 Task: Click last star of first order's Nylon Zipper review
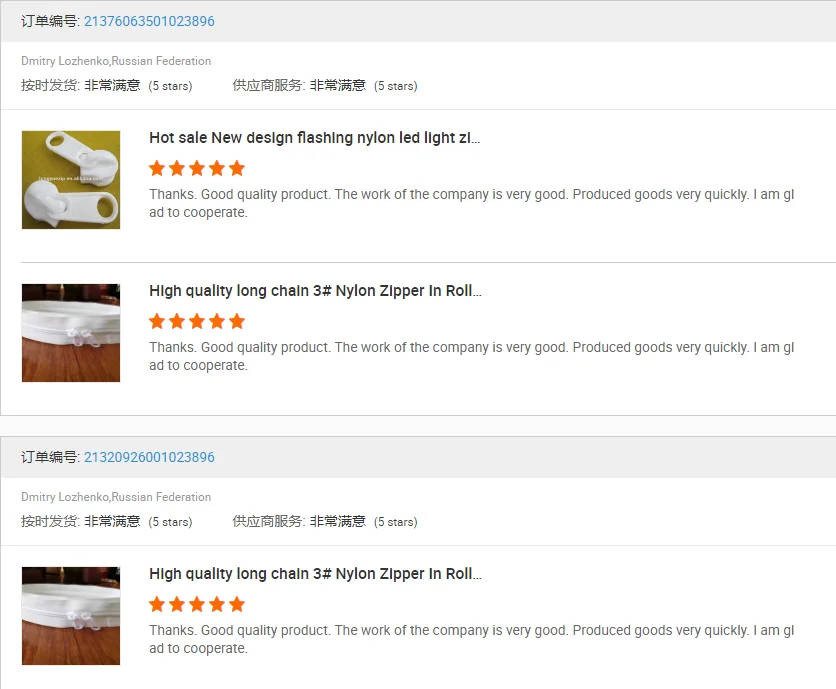237,321
